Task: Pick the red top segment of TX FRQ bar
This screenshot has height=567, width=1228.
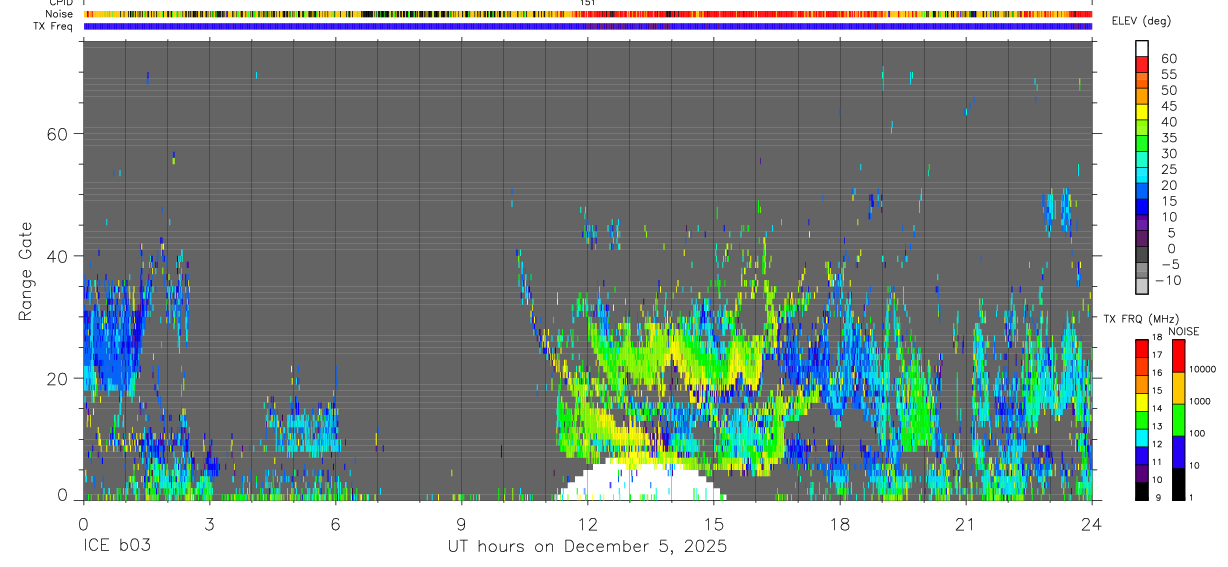Action: [1142, 347]
